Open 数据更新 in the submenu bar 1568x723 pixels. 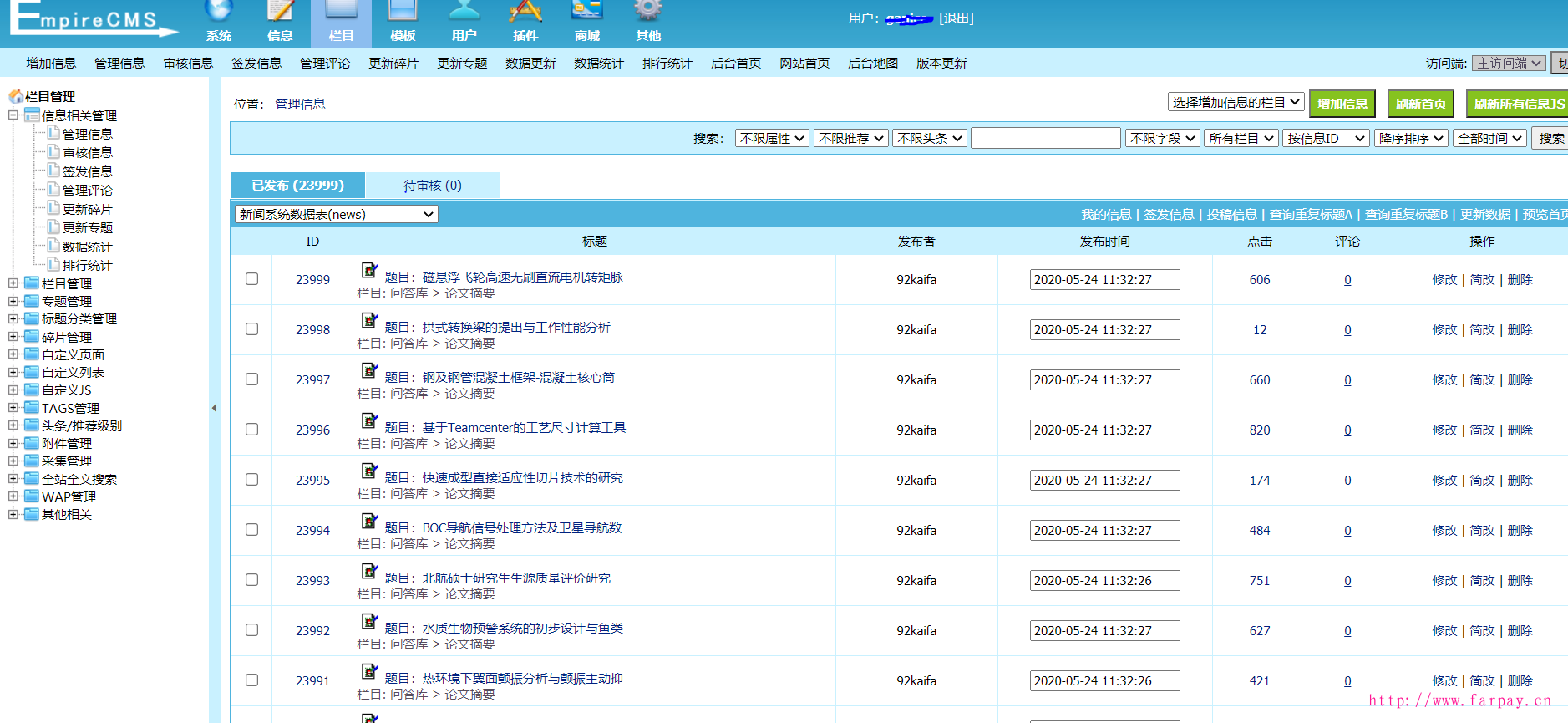(x=530, y=63)
